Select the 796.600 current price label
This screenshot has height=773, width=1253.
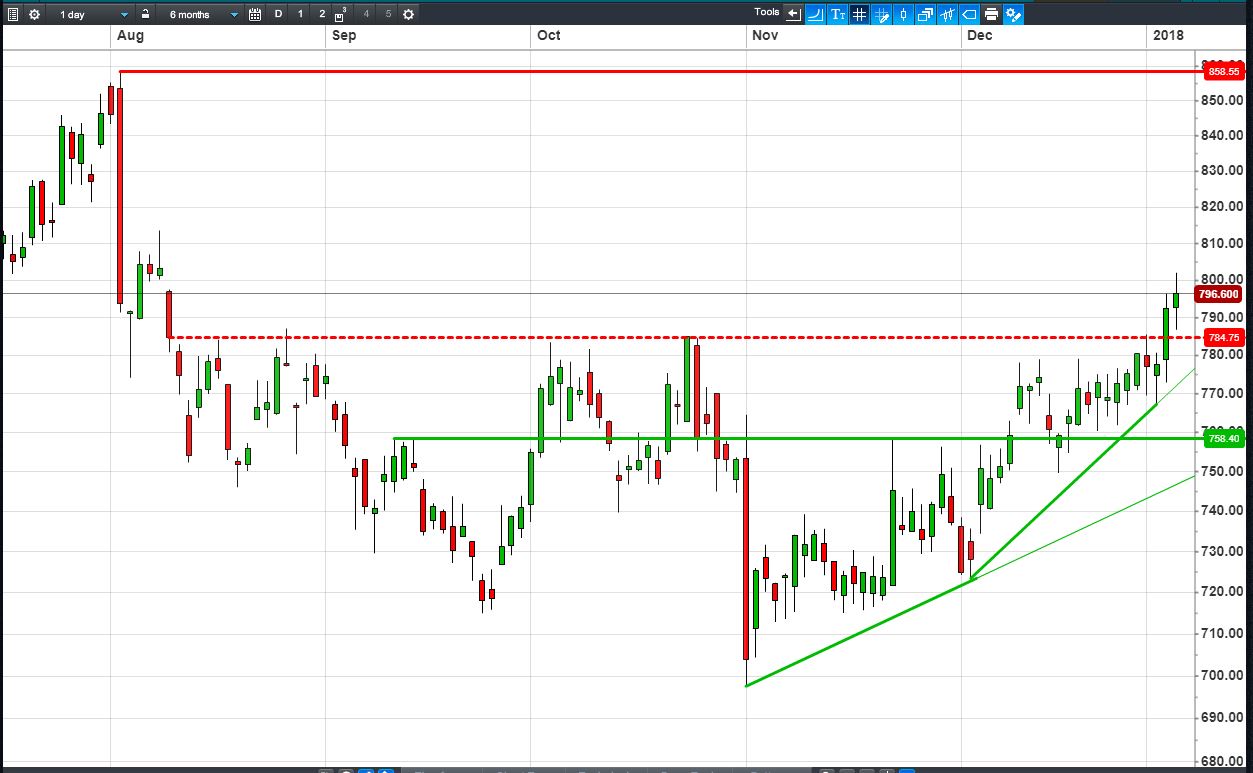(x=1218, y=294)
